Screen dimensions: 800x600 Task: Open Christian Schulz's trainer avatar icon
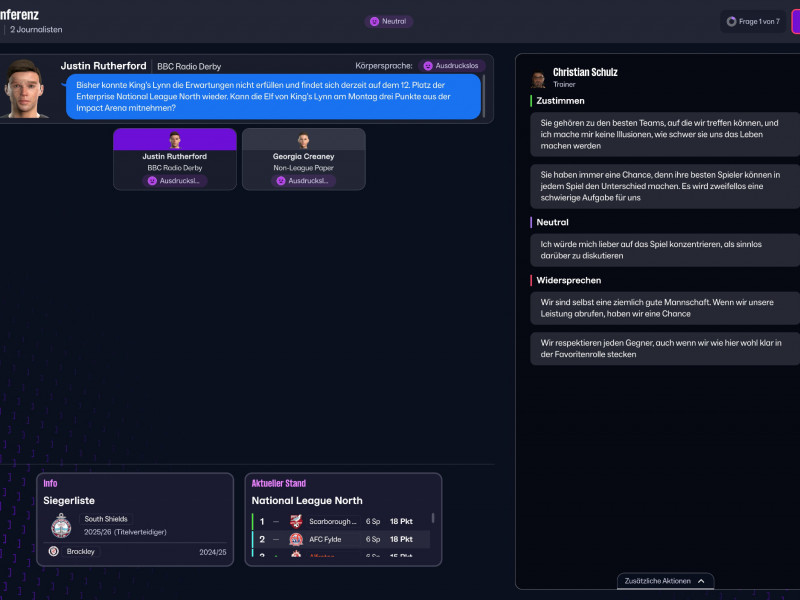pyautogui.click(x=538, y=76)
